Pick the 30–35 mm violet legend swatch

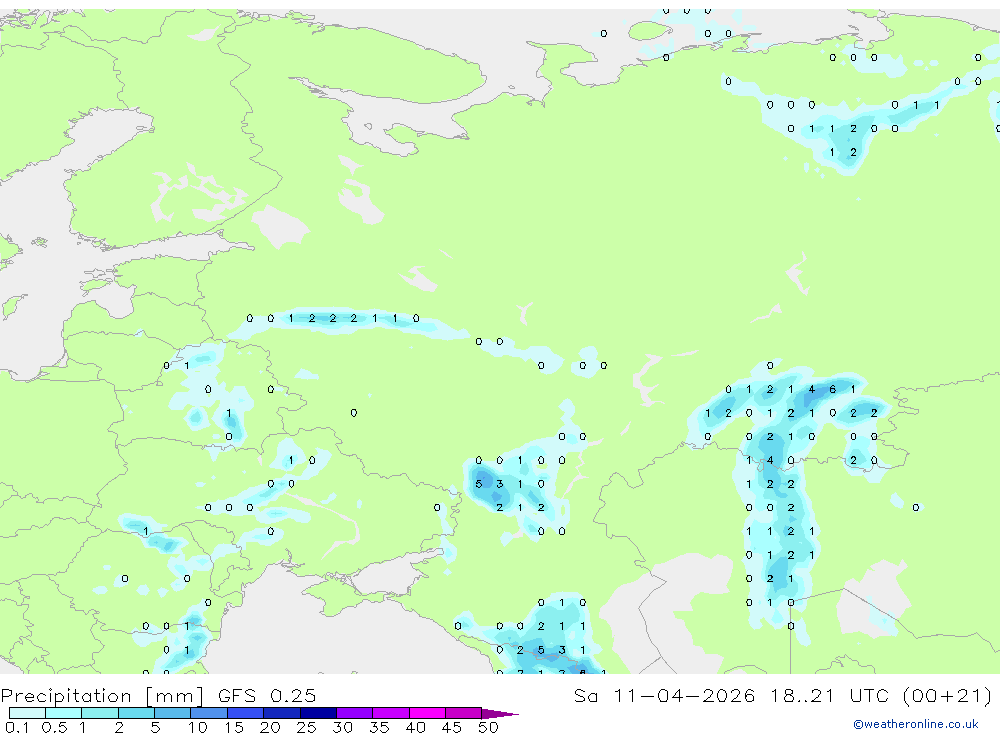[x=355, y=713]
